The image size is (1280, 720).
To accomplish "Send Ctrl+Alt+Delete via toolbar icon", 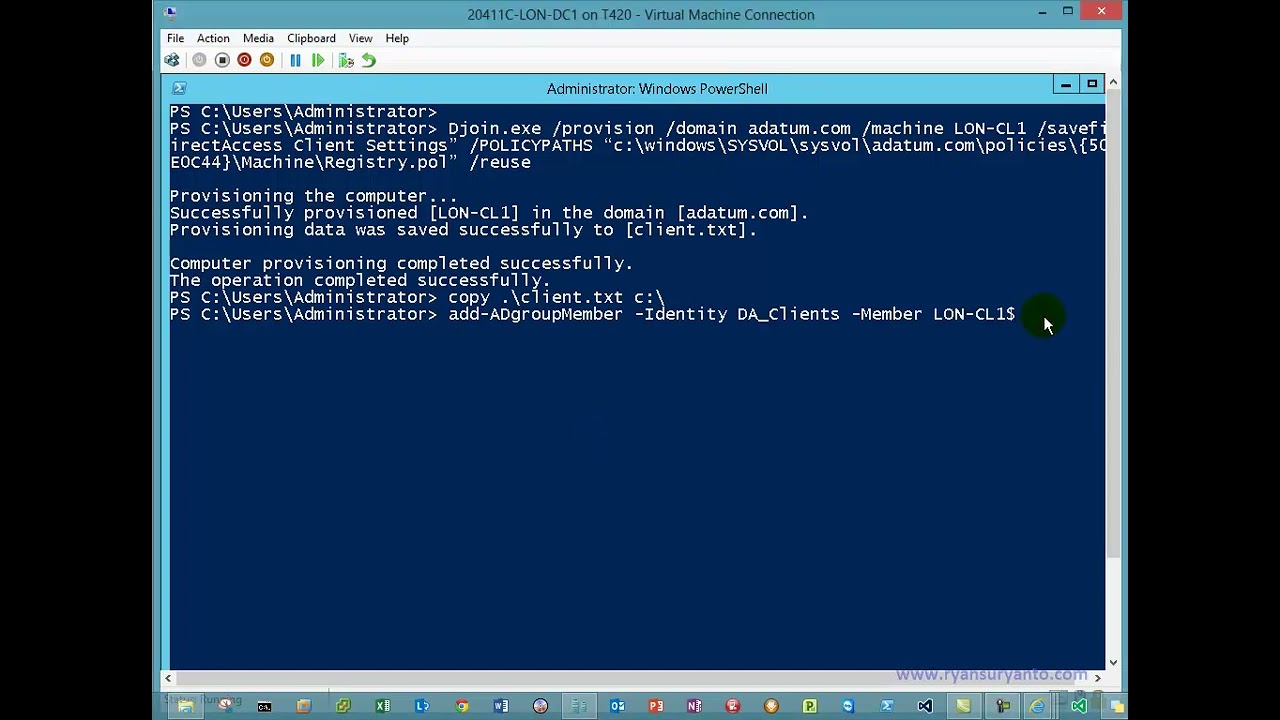I will click(172, 60).
